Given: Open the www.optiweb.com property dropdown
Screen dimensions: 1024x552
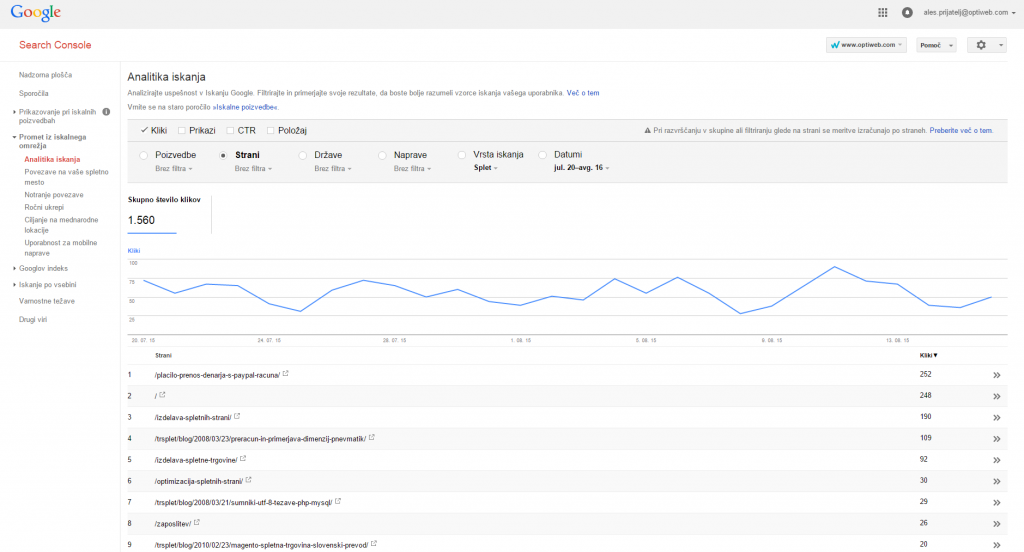Looking at the screenshot, I should [866, 45].
